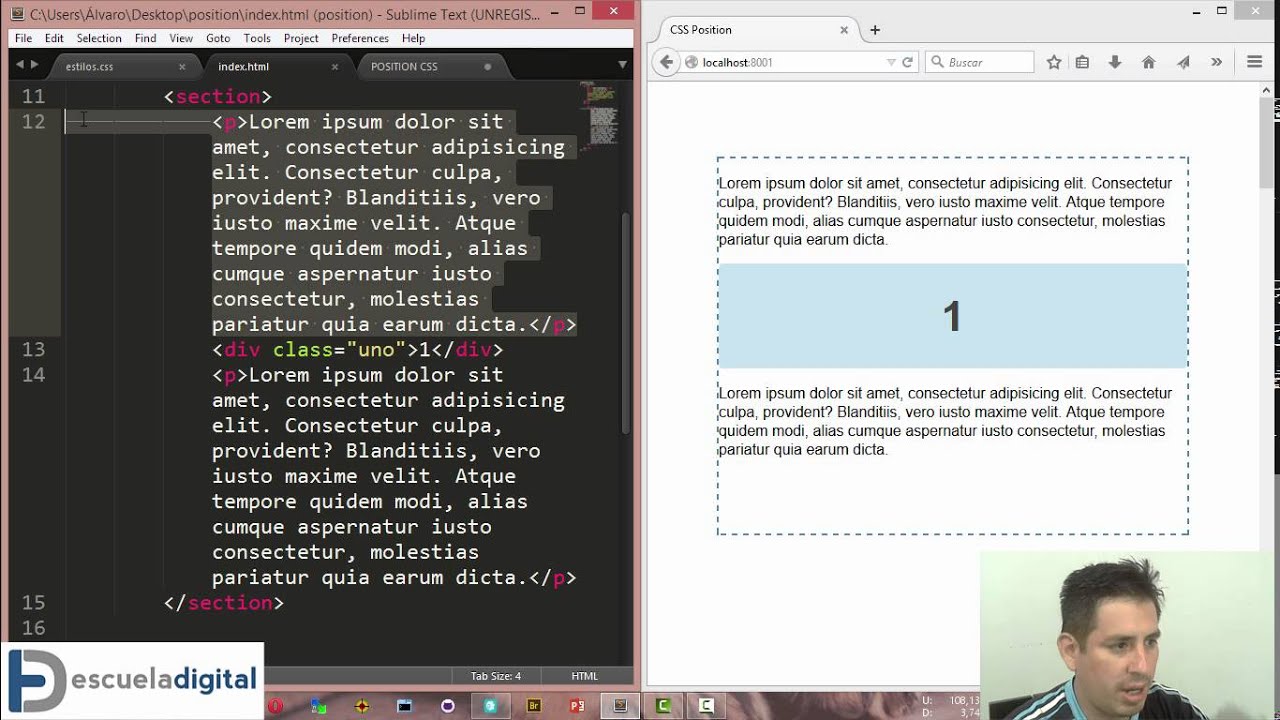
Task: Open Firefox hamburger menu
Action: pos(1254,62)
